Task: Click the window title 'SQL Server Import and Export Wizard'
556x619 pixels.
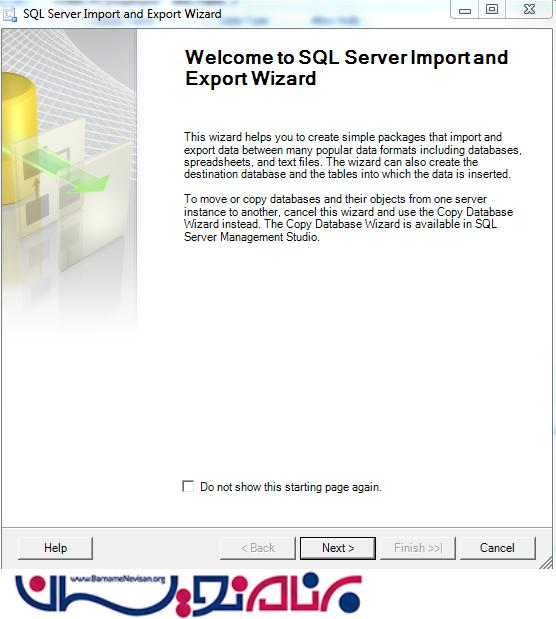Action: click(x=122, y=14)
